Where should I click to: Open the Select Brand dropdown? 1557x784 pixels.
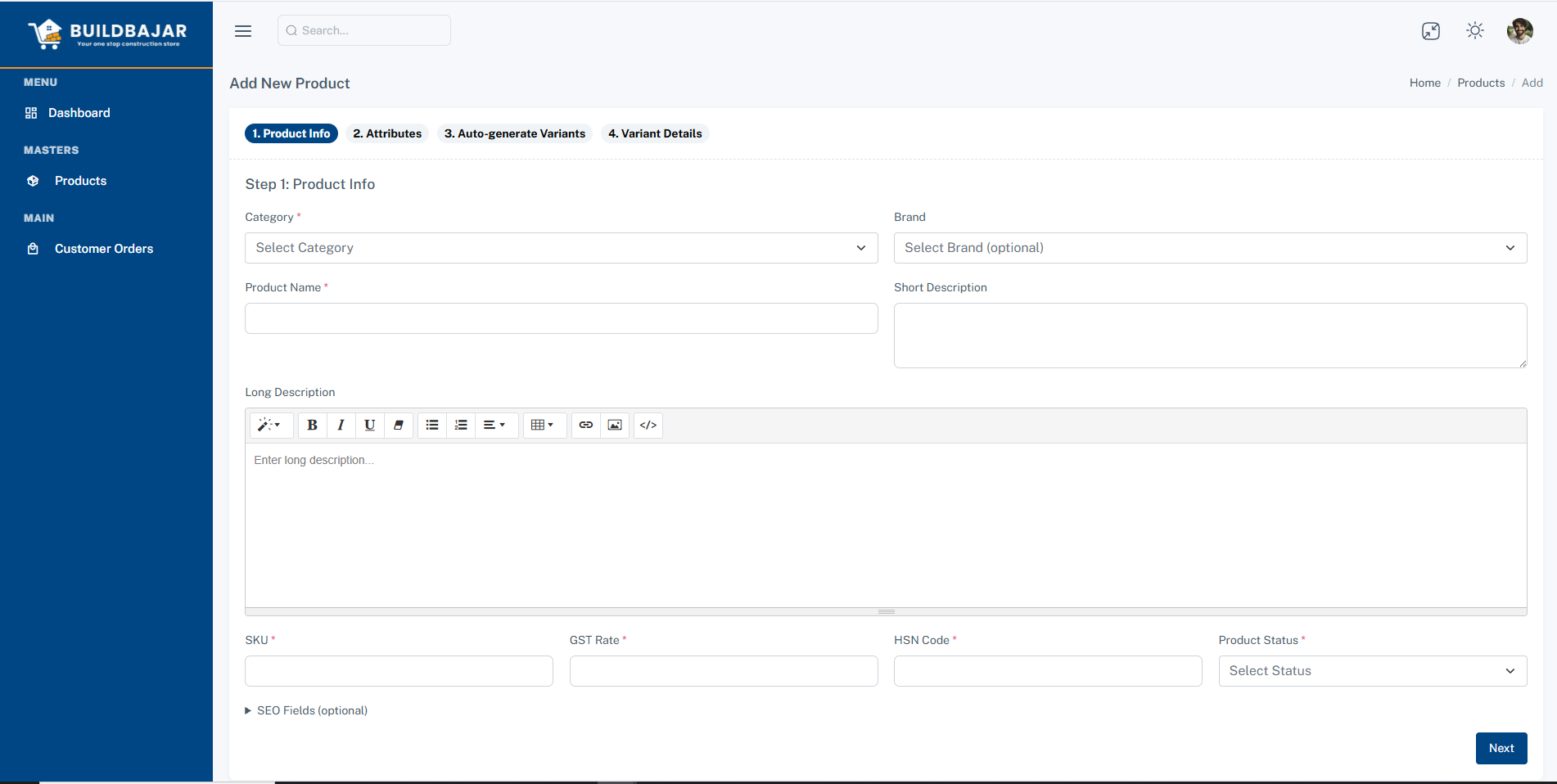point(1210,248)
